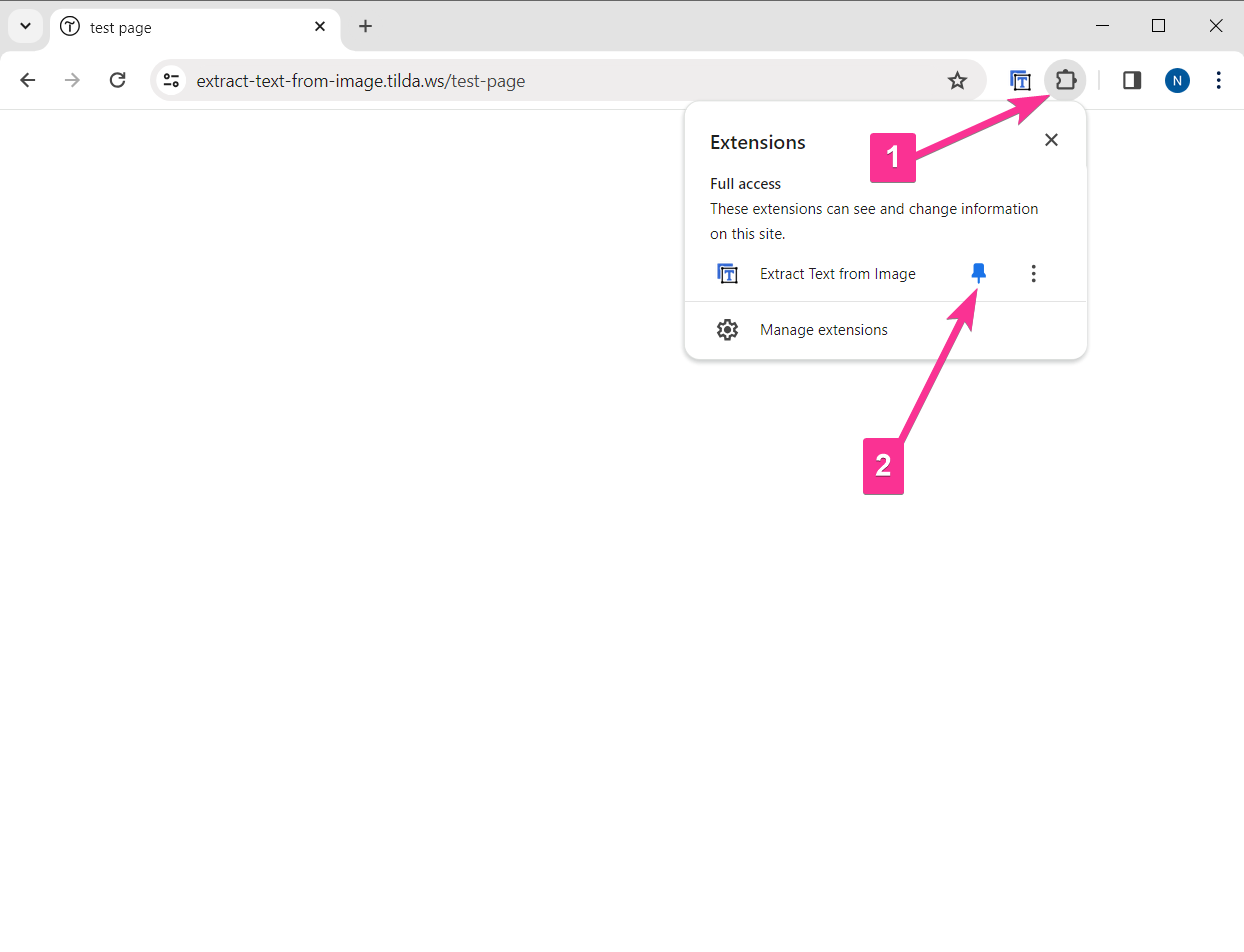1244x952 pixels.
Task: Open a new tab with plus button
Action: (x=365, y=27)
